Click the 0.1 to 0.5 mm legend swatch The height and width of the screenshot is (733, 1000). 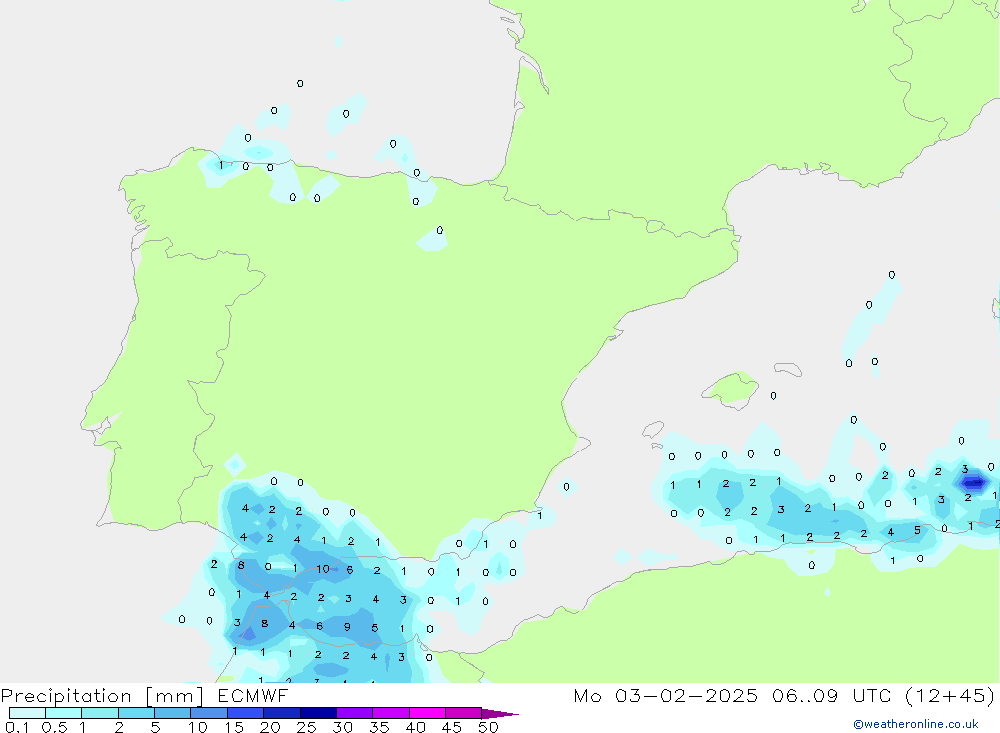[27, 713]
